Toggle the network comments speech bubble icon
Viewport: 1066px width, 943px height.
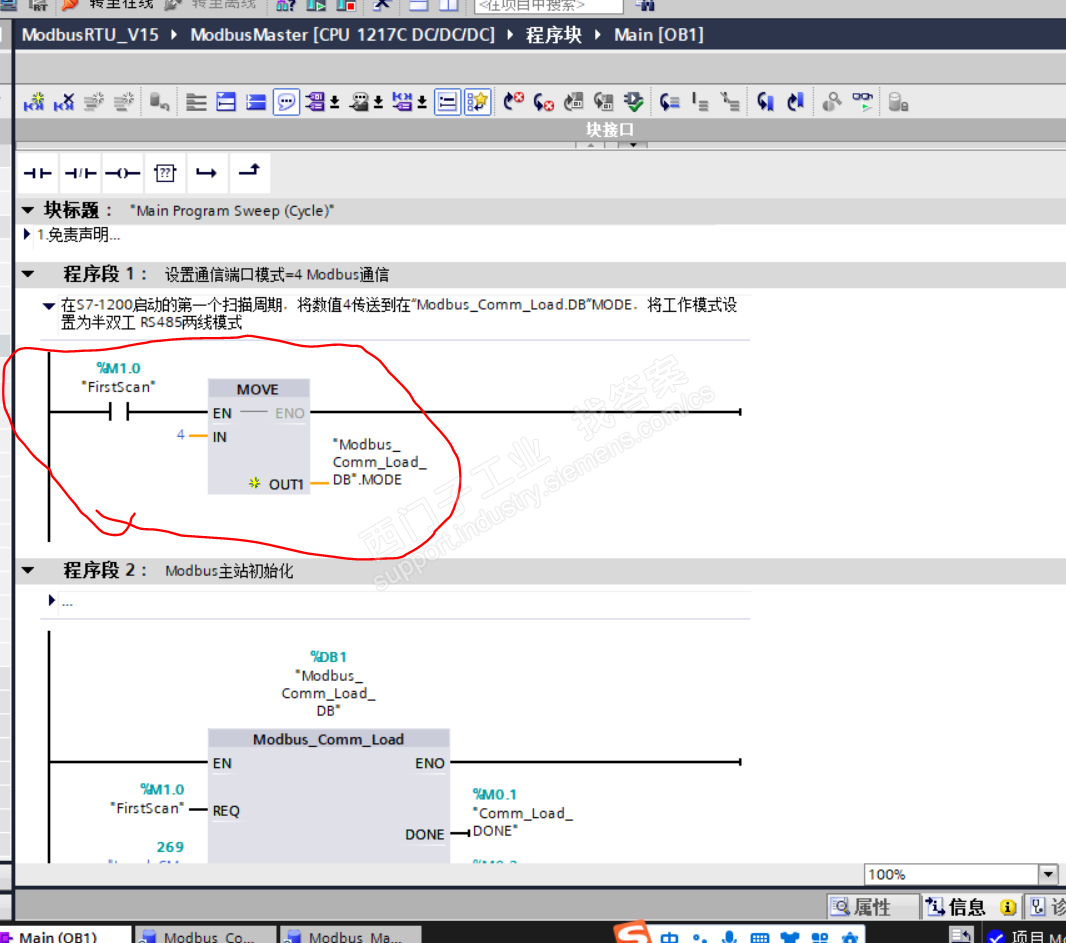pos(286,102)
